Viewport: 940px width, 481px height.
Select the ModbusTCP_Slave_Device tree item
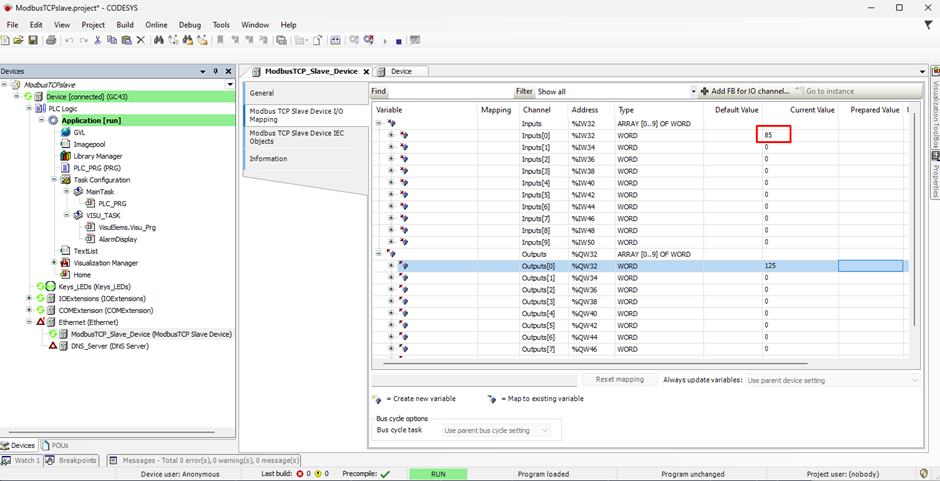(x=151, y=334)
